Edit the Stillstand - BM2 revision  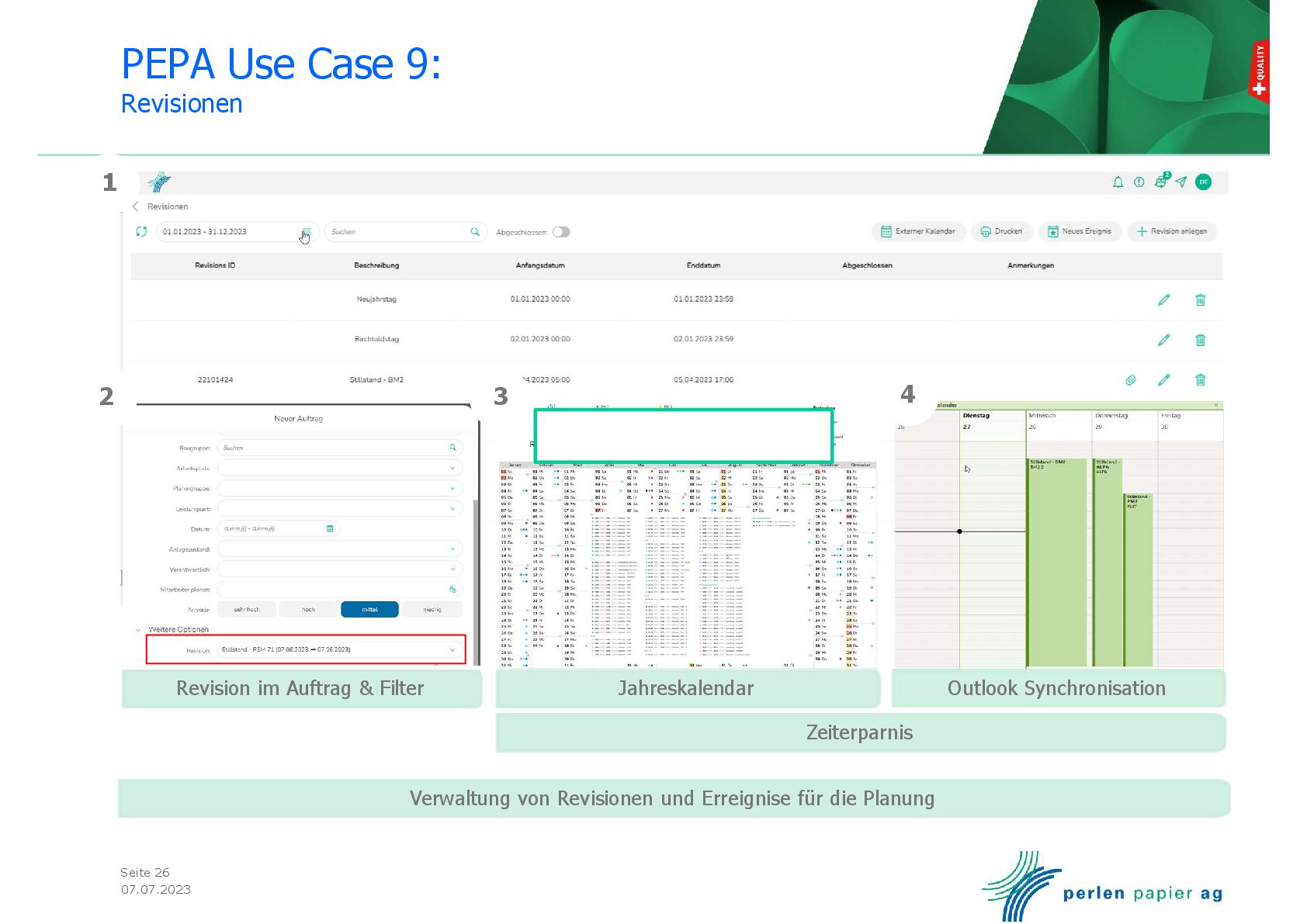tap(1163, 379)
